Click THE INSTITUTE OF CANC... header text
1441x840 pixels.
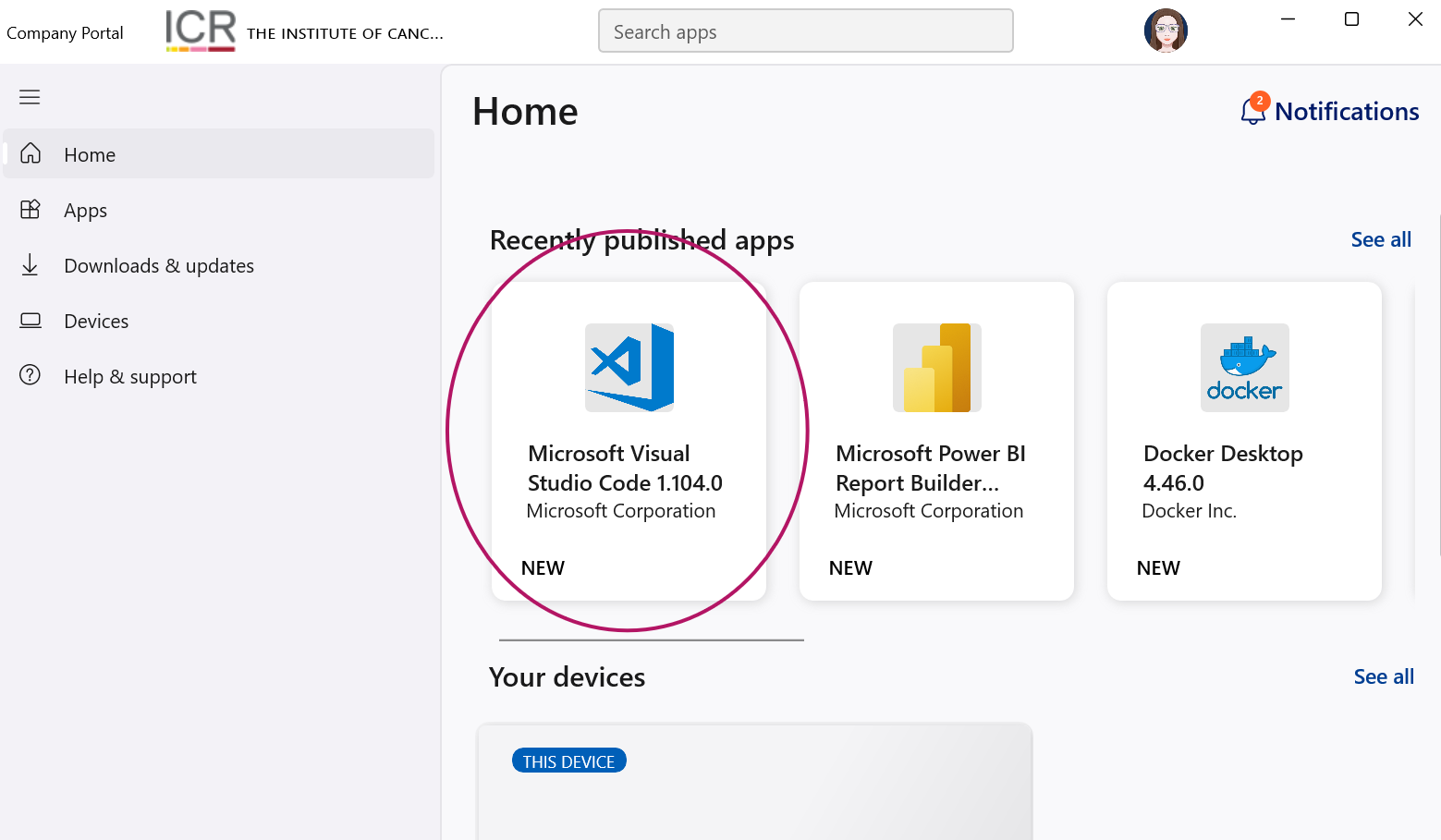pyautogui.click(x=345, y=33)
